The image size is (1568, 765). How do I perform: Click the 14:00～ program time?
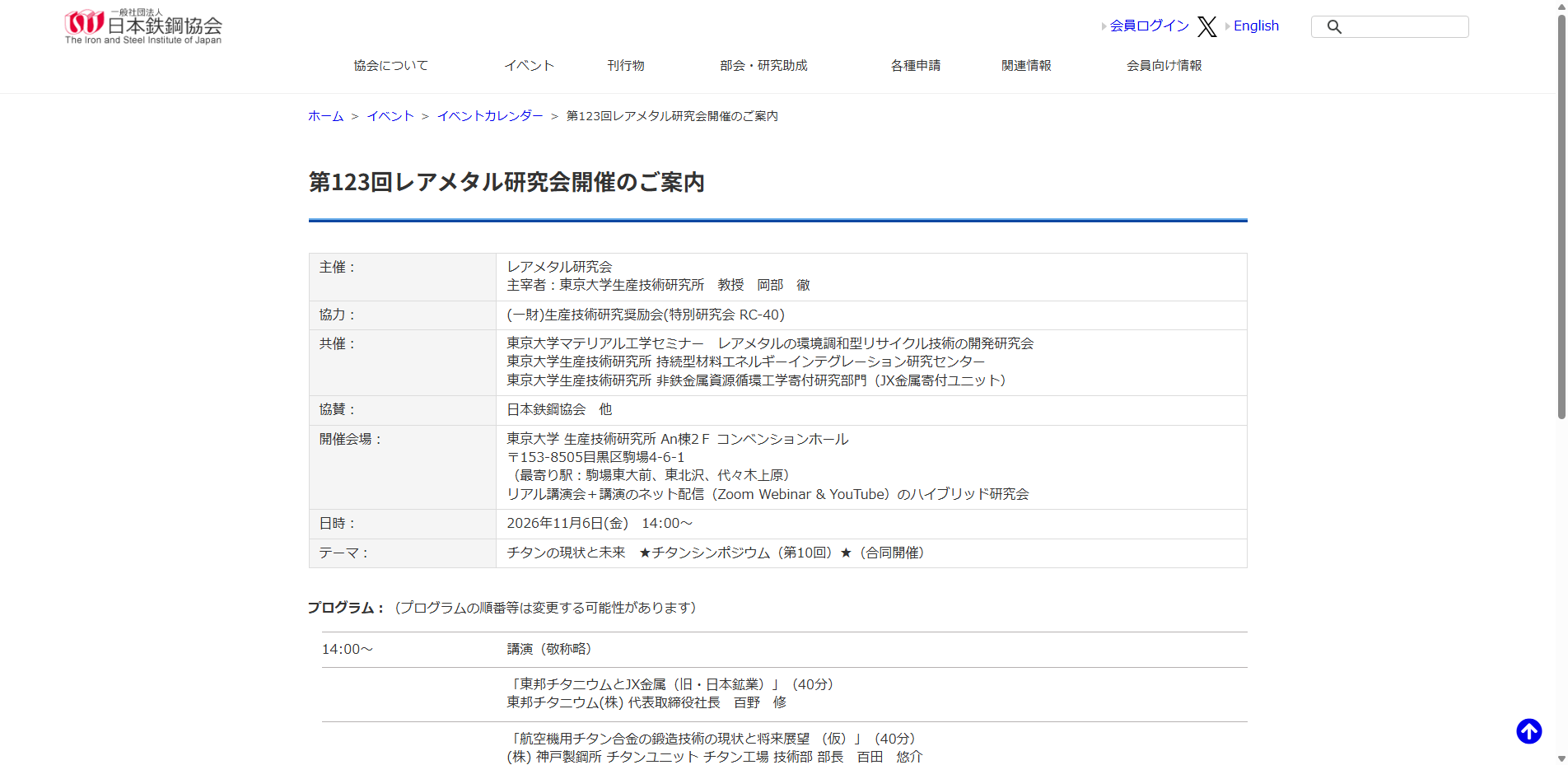pos(347,649)
